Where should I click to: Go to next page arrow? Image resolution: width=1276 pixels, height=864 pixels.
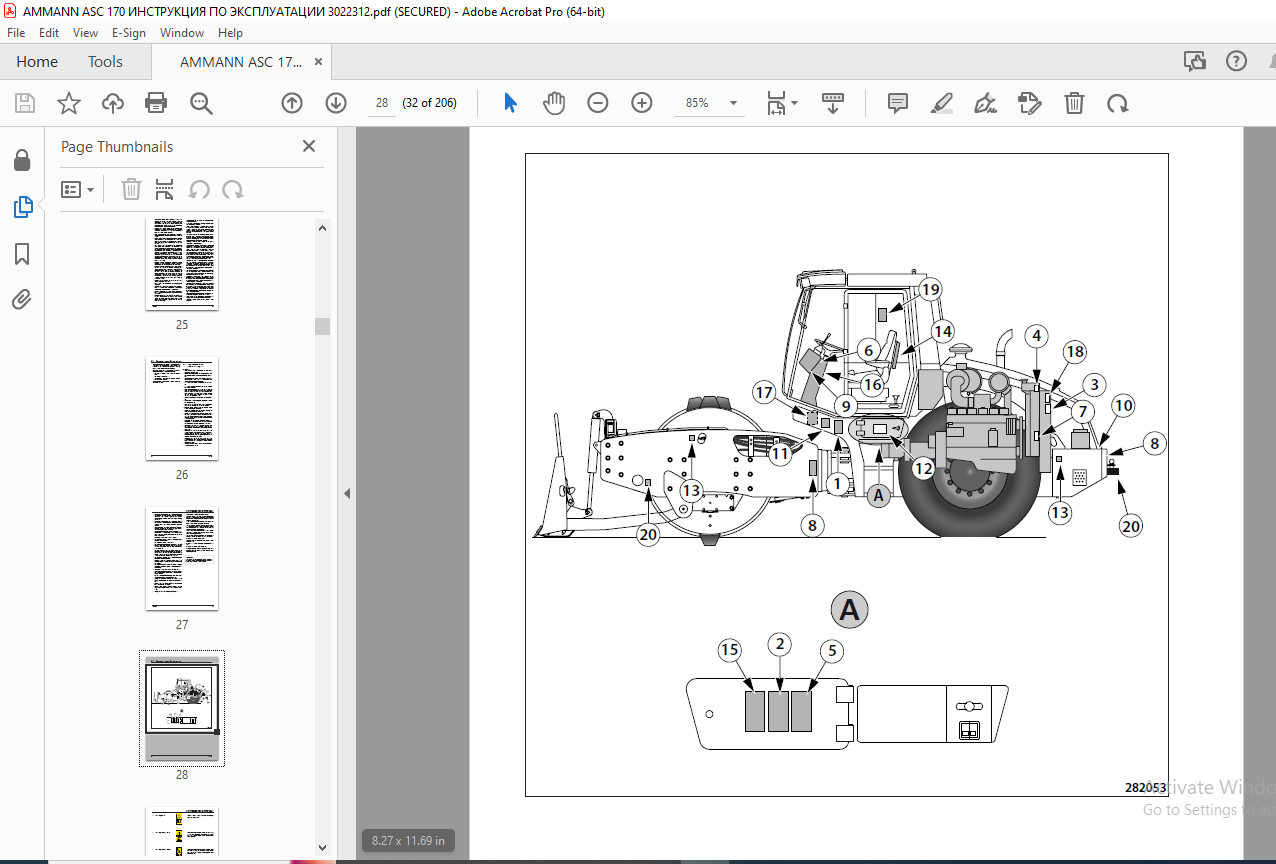click(335, 103)
